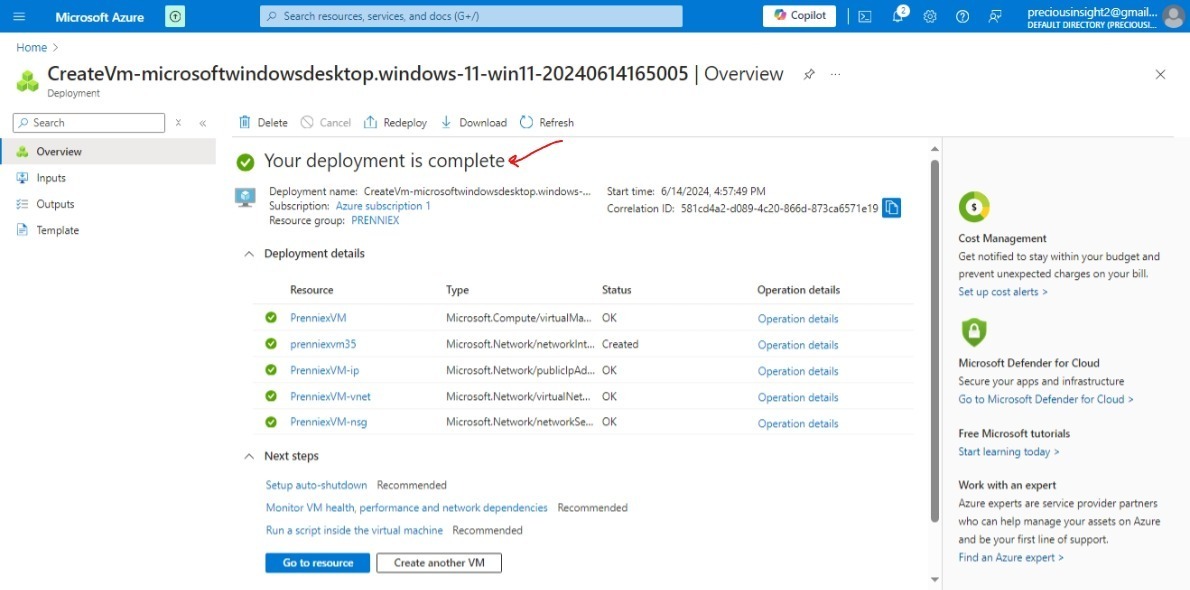View Operation details for PrennieXVM
The image size is (1190, 590).
coord(798,319)
